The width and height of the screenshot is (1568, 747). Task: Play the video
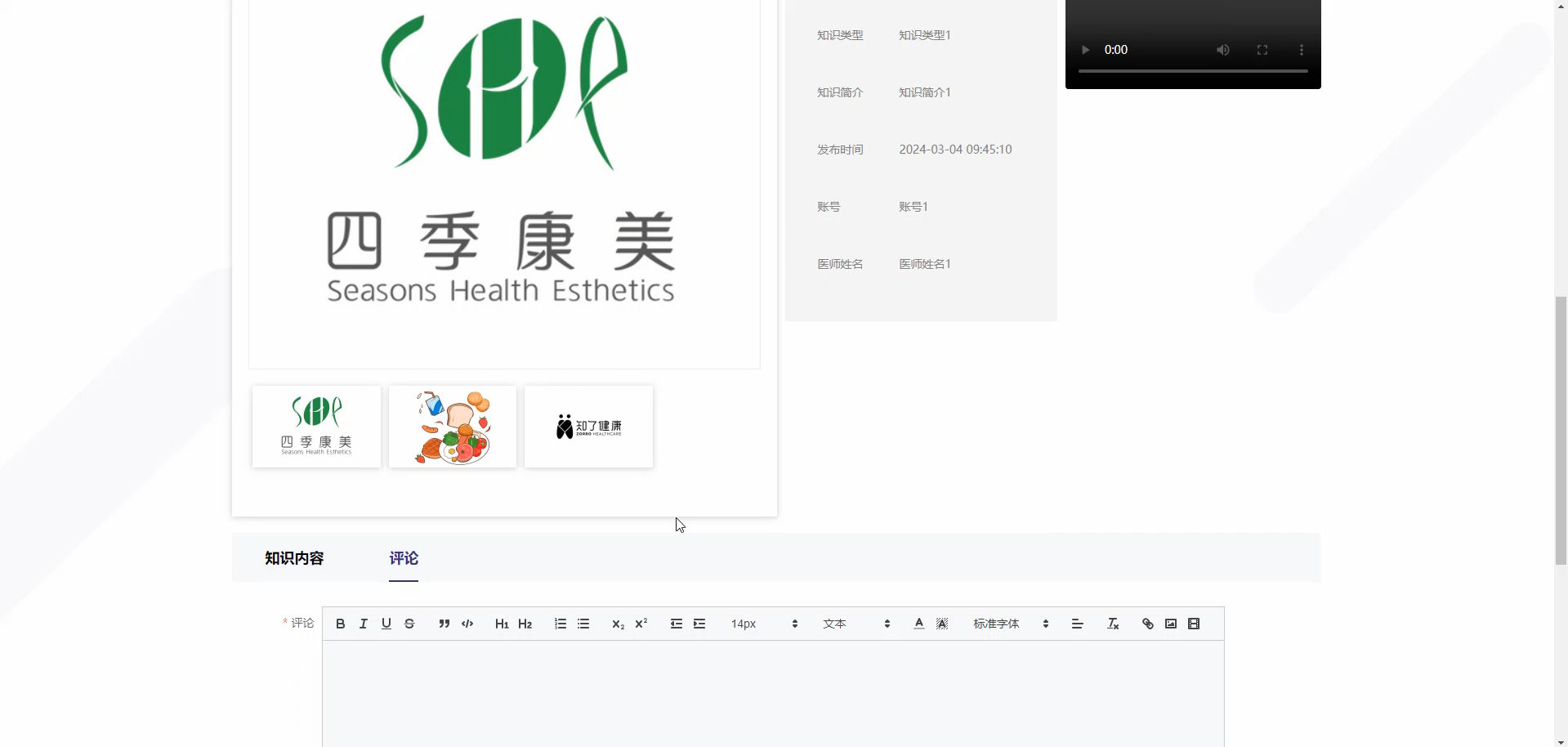(x=1085, y=50)
